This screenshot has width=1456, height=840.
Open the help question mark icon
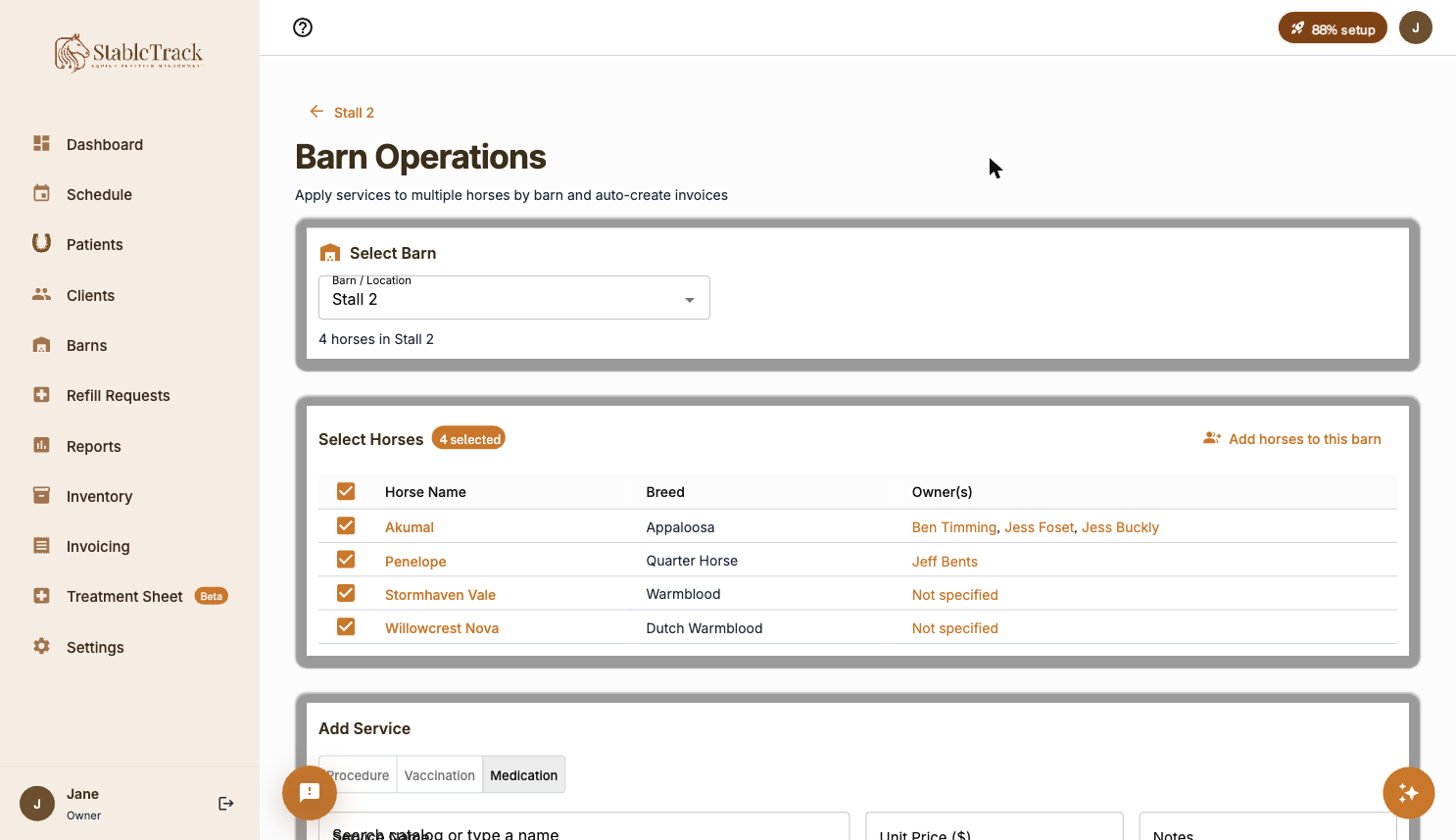click(303, 27)
